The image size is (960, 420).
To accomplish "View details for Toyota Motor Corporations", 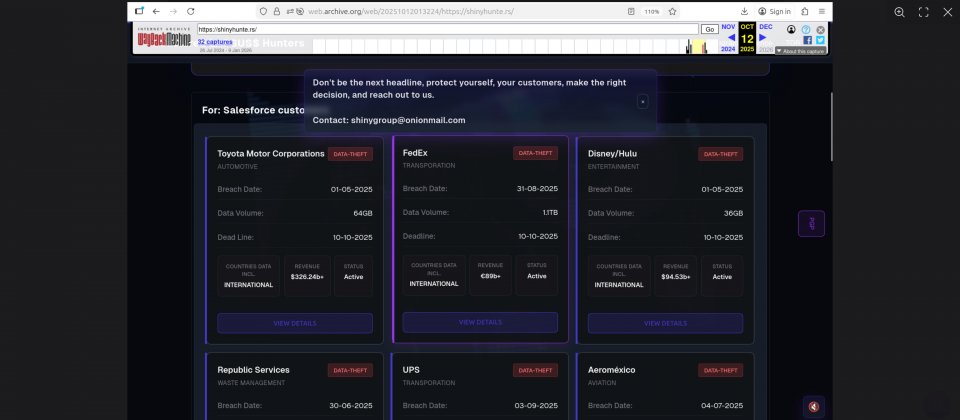I will click(295, 323).
